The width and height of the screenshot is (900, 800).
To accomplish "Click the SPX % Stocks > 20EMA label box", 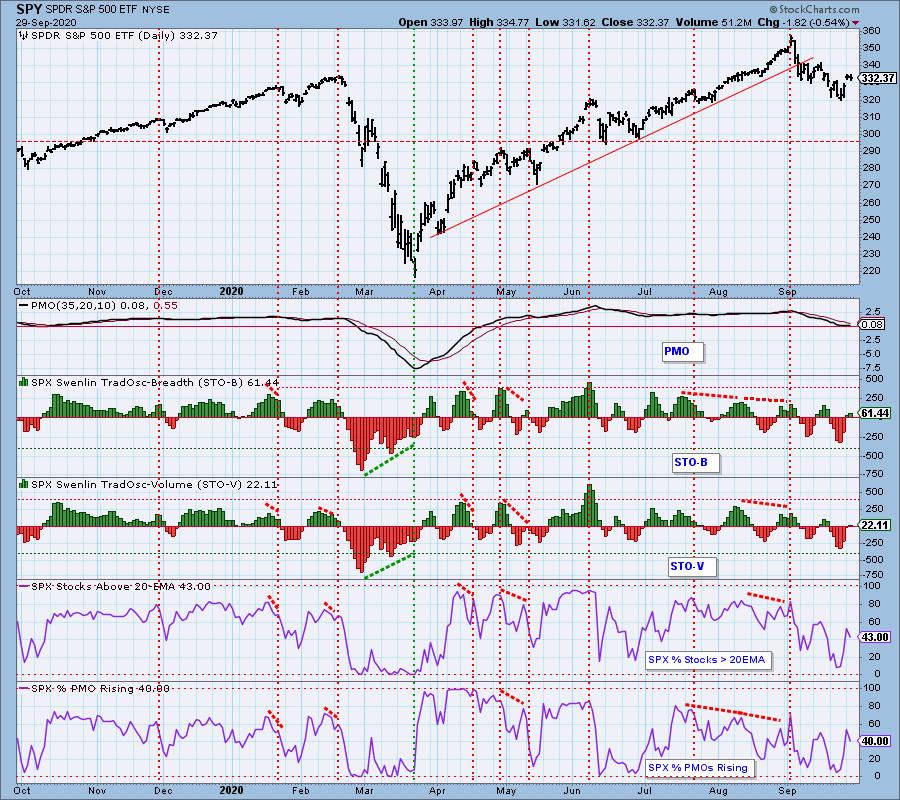I will pos(707,659).
